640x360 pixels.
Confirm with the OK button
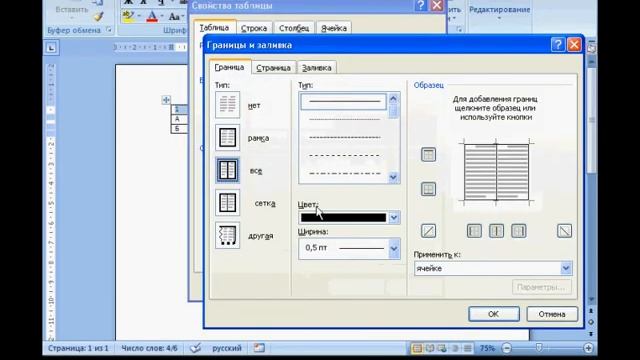tap(493, 314)
